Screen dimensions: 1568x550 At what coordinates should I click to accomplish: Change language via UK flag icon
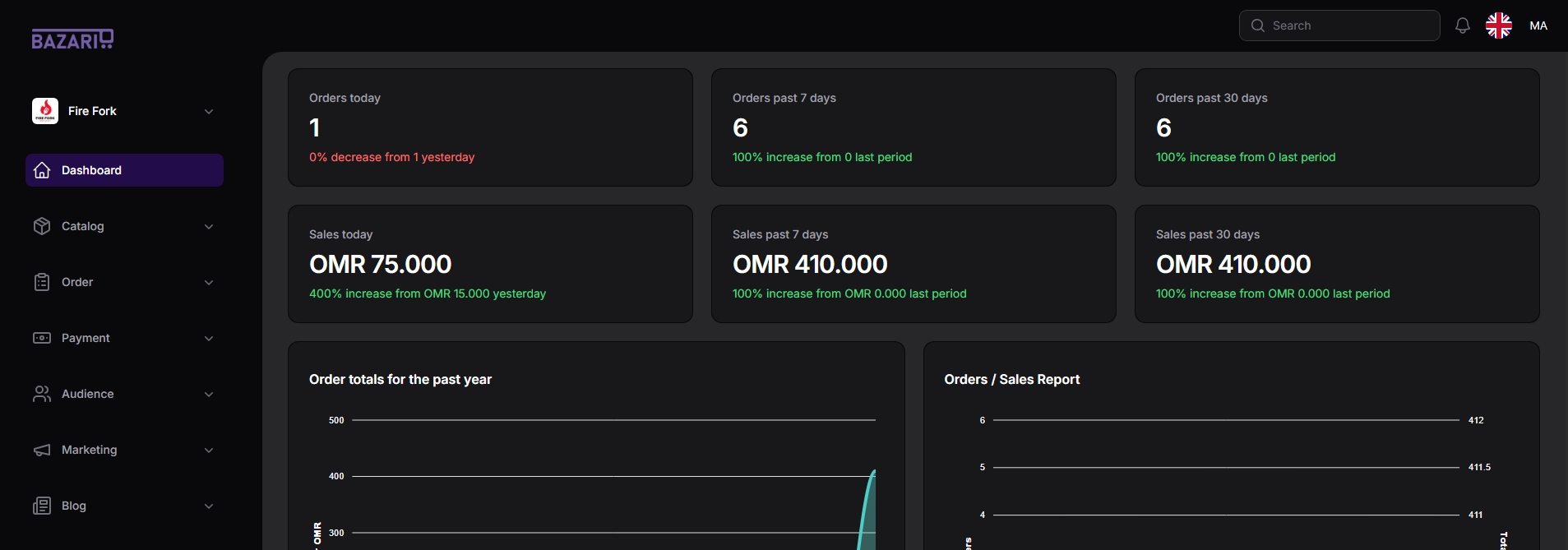(1499, 25)
